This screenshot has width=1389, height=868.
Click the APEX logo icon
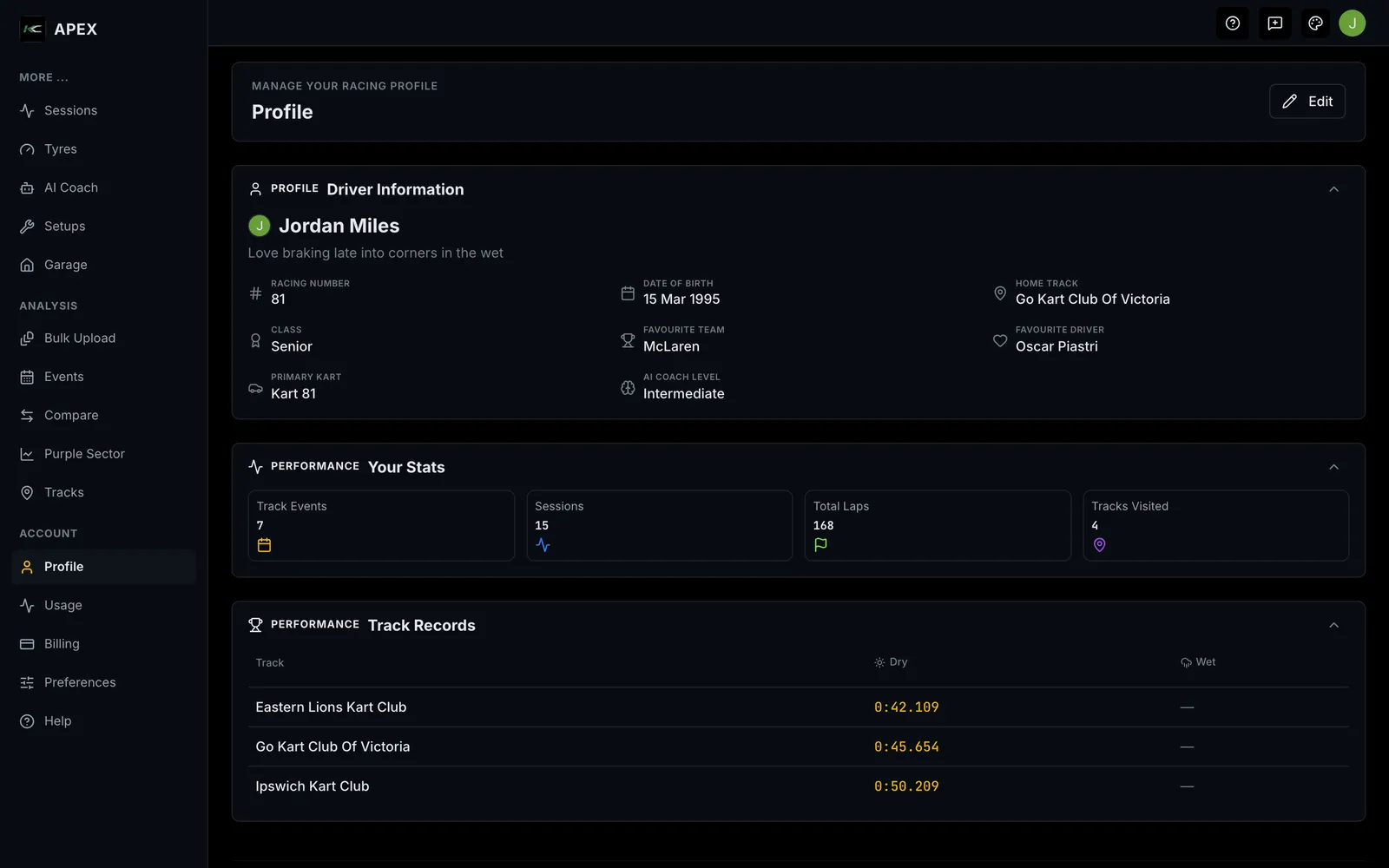pos(32,29)
